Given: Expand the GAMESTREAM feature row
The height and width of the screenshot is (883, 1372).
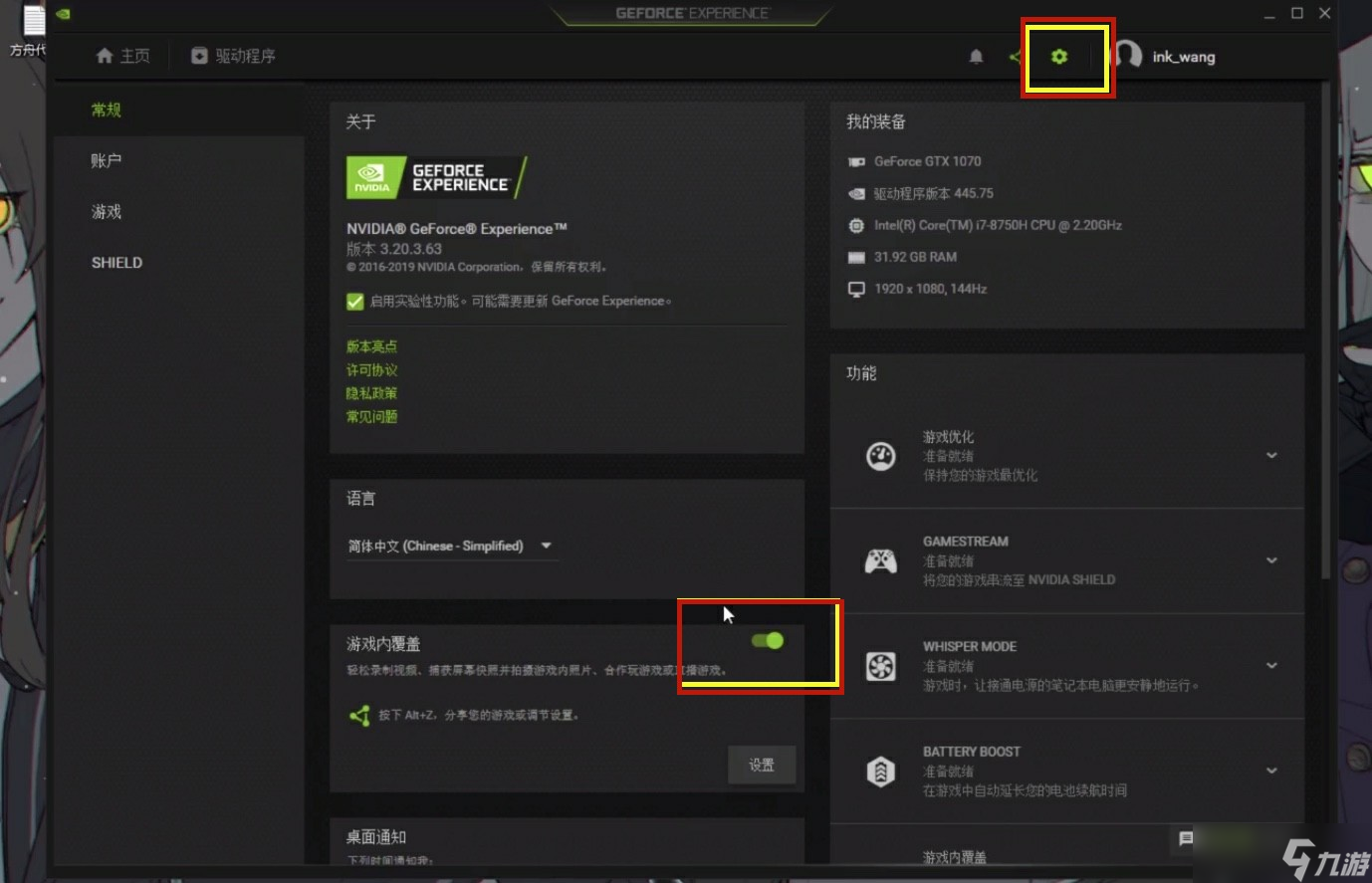Looking at the screenshot, I should coord(1271,560).
